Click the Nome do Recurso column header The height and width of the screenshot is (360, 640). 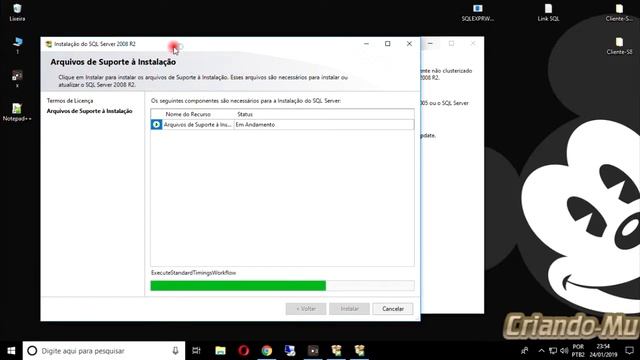click(188, 114)
